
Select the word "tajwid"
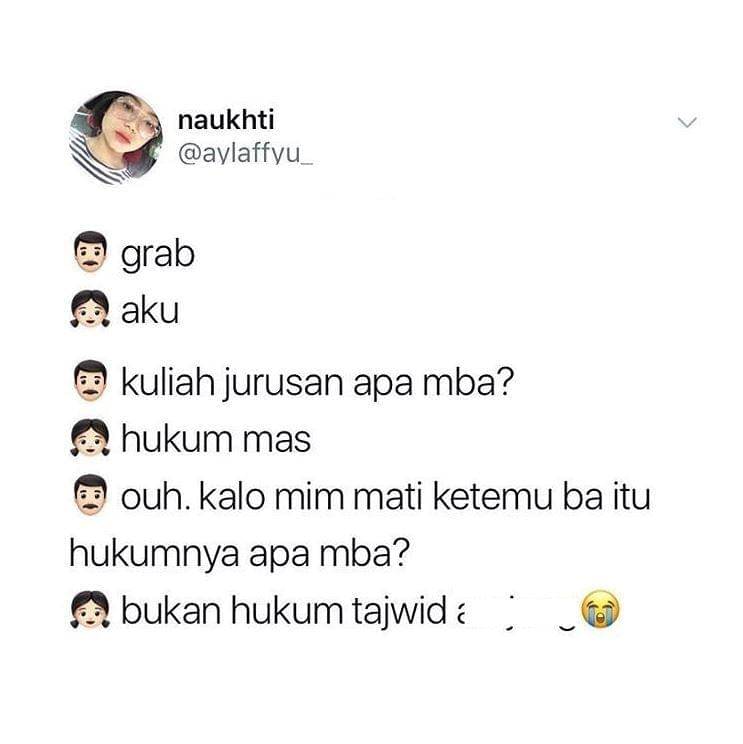click(399, 613)
